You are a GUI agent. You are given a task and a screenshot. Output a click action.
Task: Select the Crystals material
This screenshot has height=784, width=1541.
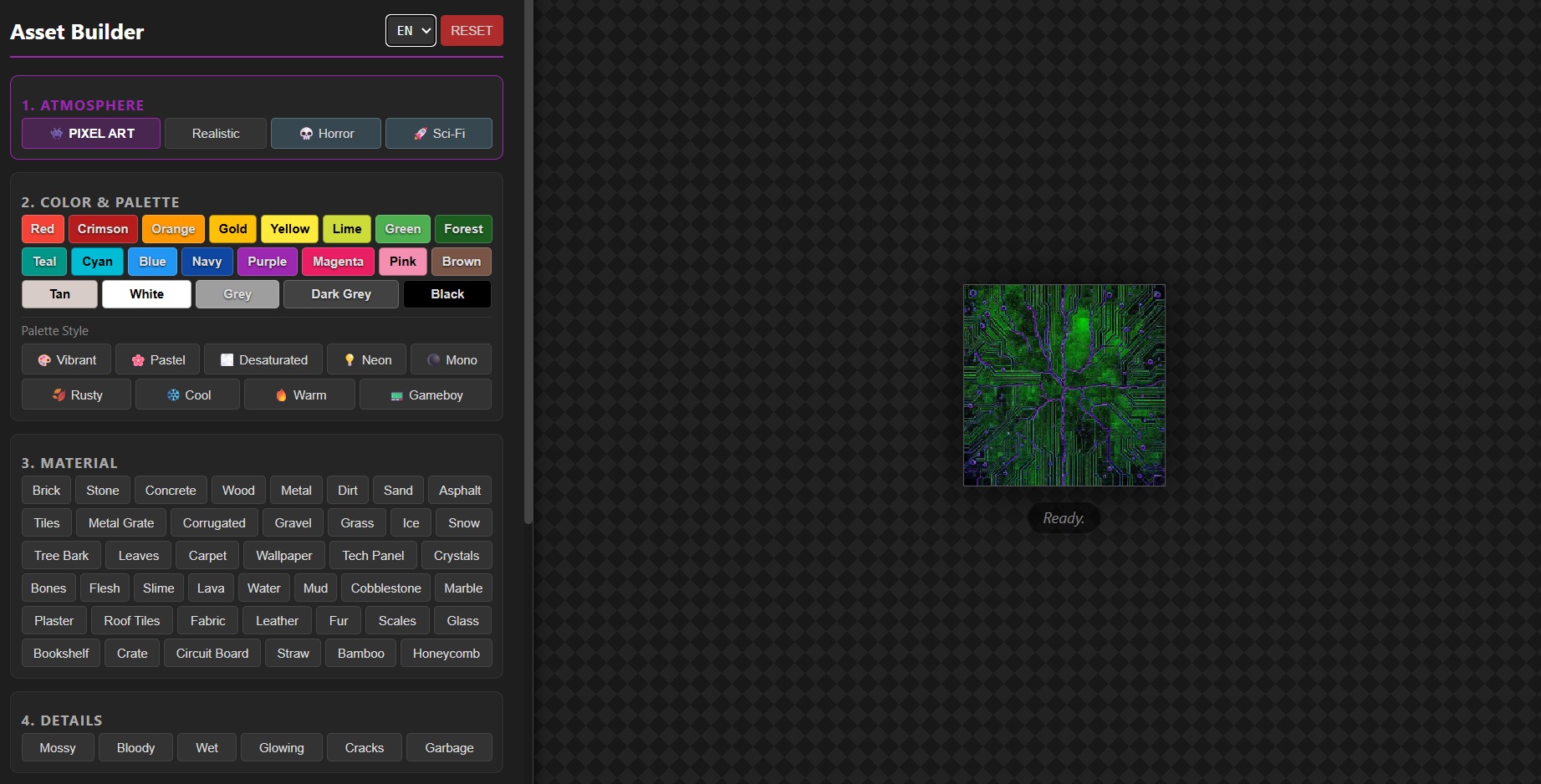point(457,556)
